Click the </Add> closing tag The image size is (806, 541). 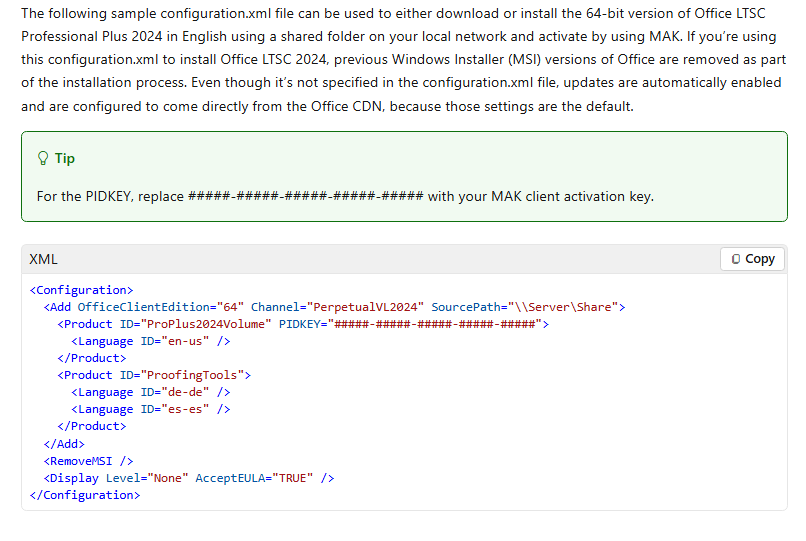click(x=64, y=444)
